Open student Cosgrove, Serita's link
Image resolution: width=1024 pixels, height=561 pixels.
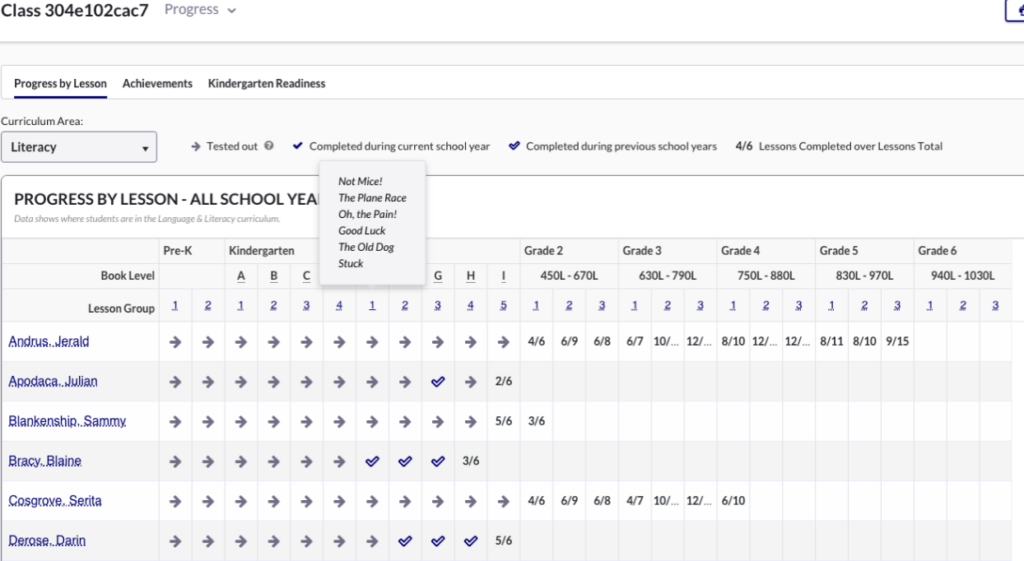coord(55,501)
